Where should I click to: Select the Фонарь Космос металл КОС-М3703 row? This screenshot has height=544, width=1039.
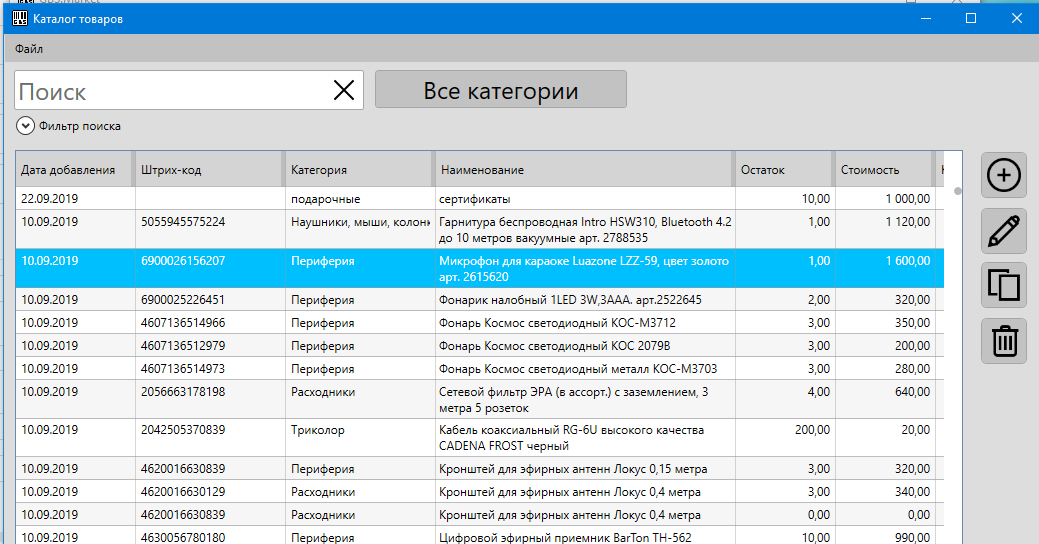pos(480,368)
